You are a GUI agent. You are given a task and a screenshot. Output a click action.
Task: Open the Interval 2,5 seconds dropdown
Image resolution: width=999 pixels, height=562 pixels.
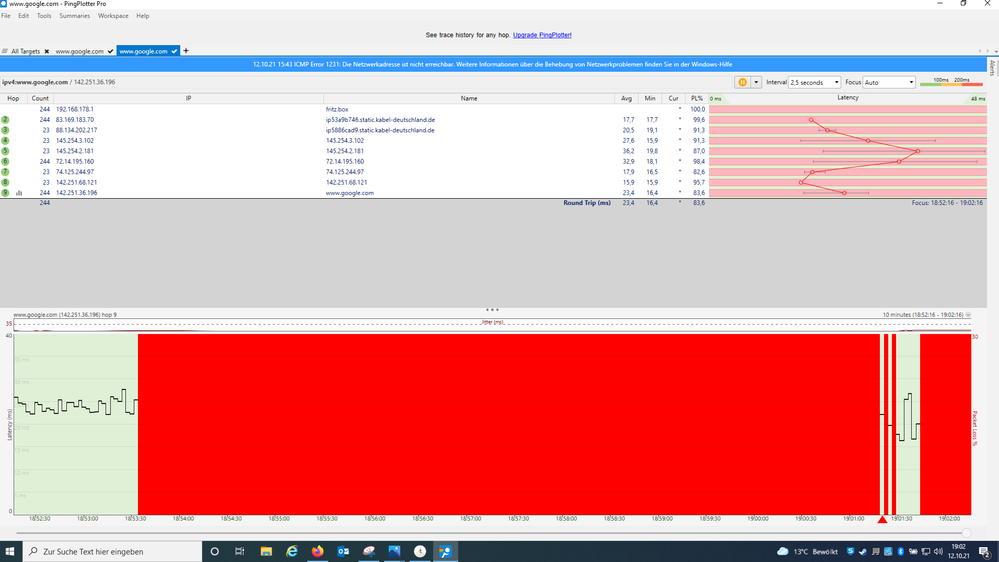coord(814,82)
